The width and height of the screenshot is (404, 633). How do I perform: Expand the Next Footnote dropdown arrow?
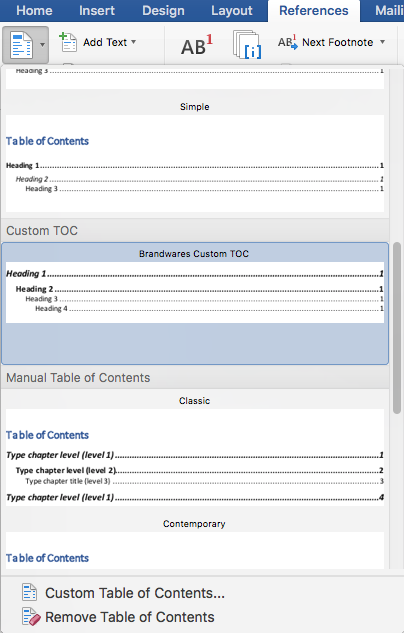[382, 42]
